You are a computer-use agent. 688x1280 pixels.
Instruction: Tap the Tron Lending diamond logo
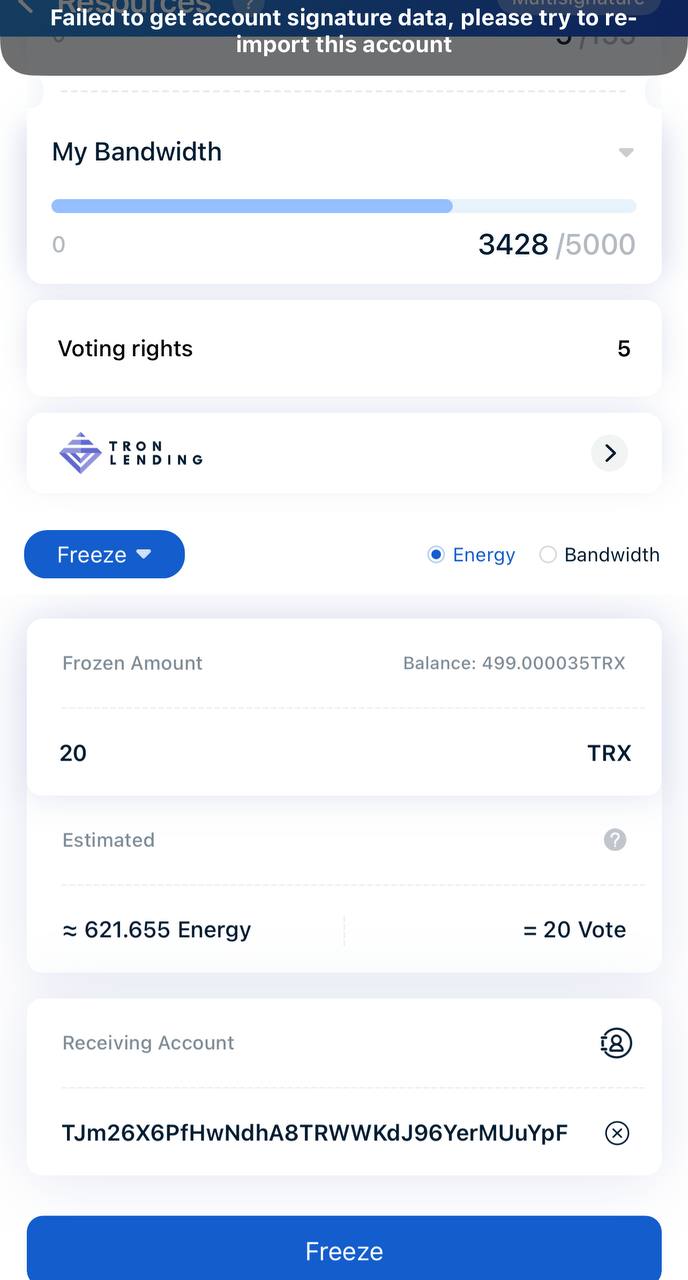tap(80, 453)
